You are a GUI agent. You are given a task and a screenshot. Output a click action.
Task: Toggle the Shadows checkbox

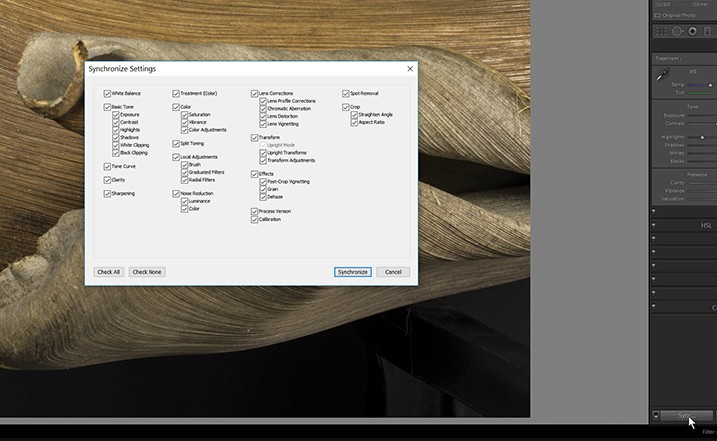116,137
